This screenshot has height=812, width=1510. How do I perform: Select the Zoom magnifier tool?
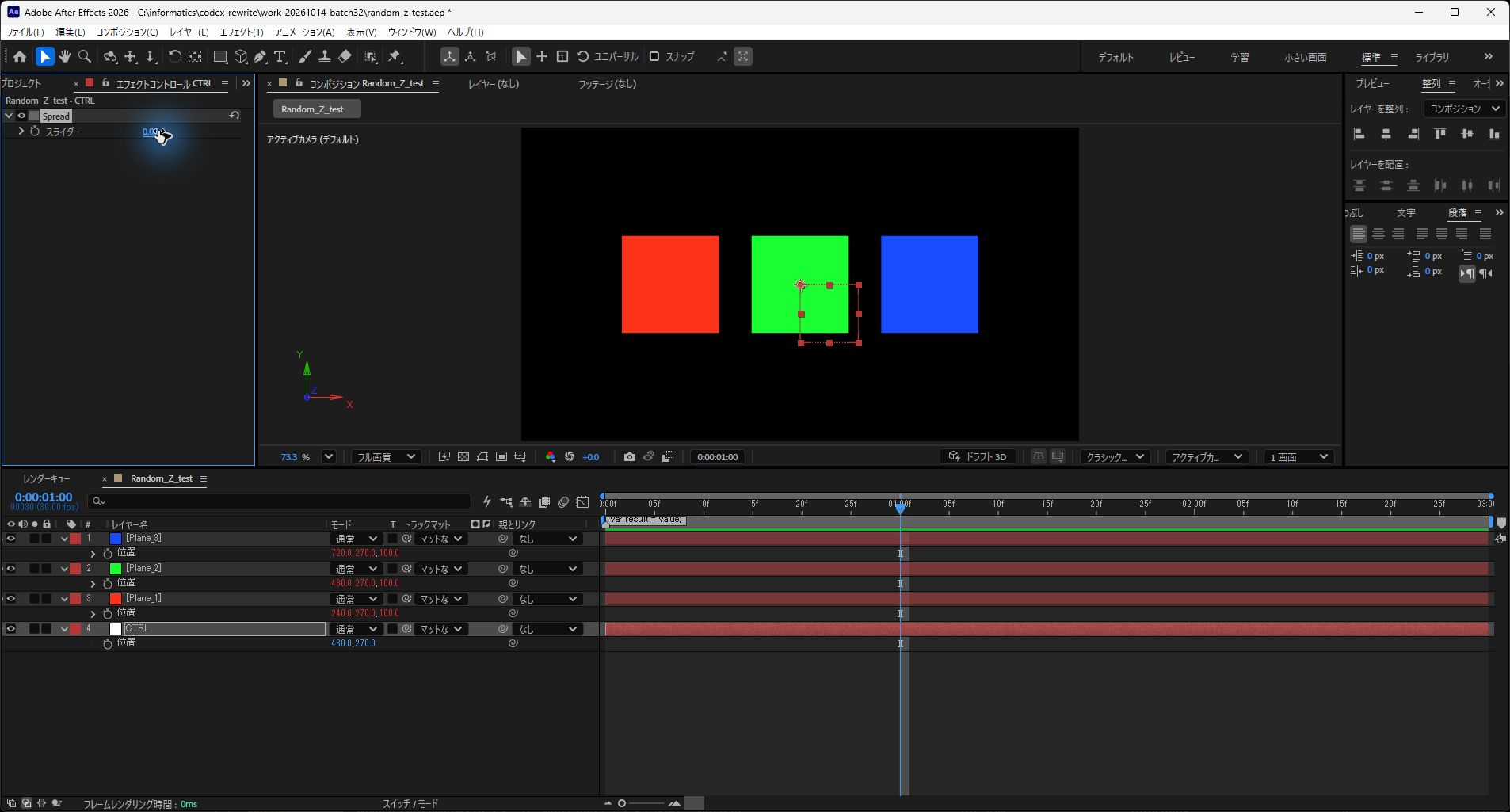pos(85,56)
